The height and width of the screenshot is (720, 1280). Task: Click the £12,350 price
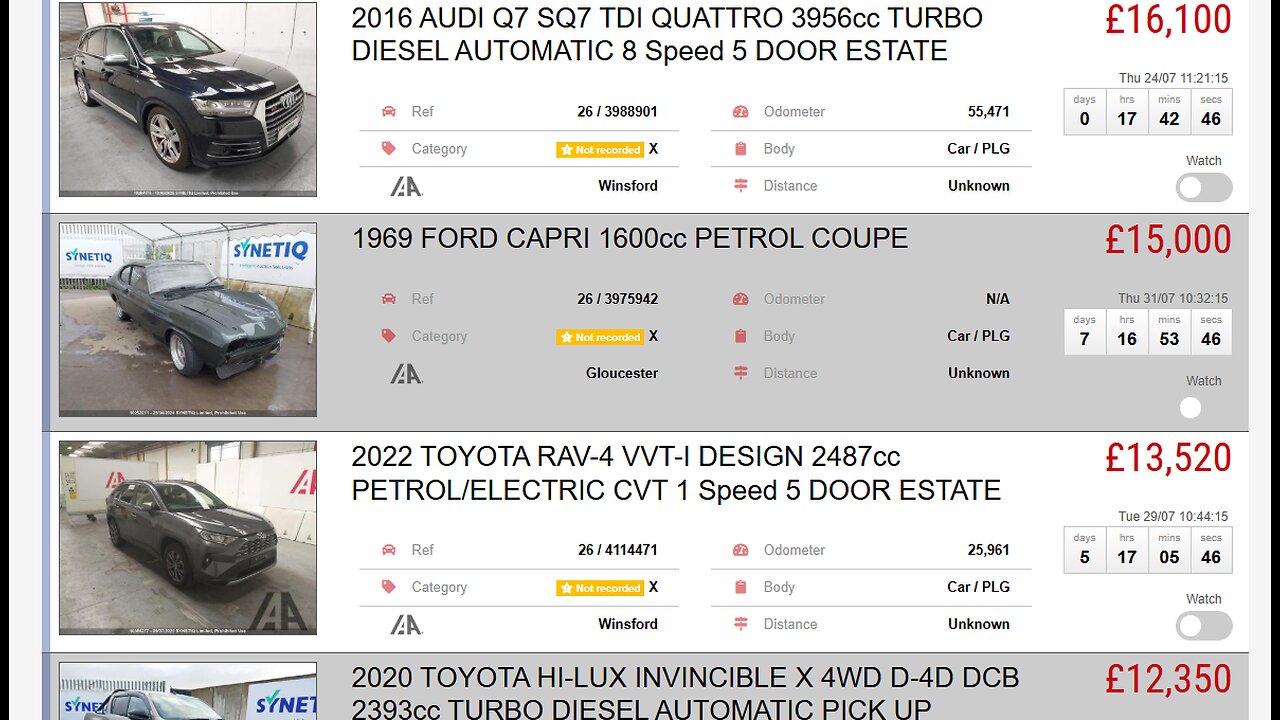tap(1168, 679)
